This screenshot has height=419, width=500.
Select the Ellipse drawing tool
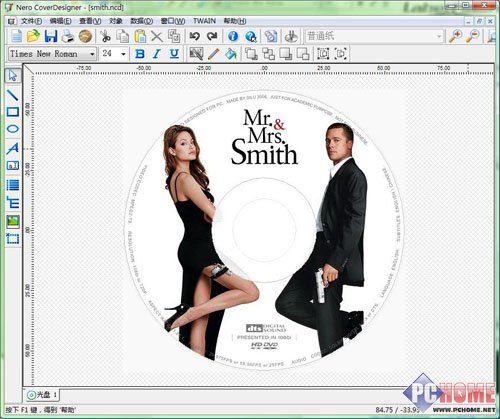point(13,129)
